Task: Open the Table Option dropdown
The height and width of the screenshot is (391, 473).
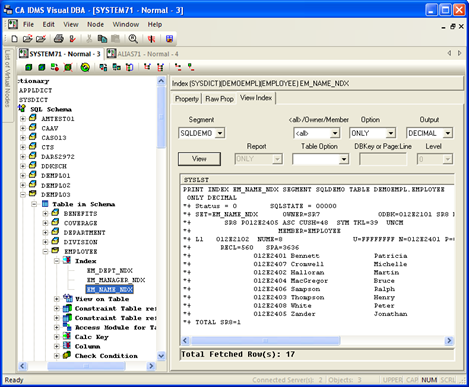Action: pyautogui.click(x=344, y=159)
